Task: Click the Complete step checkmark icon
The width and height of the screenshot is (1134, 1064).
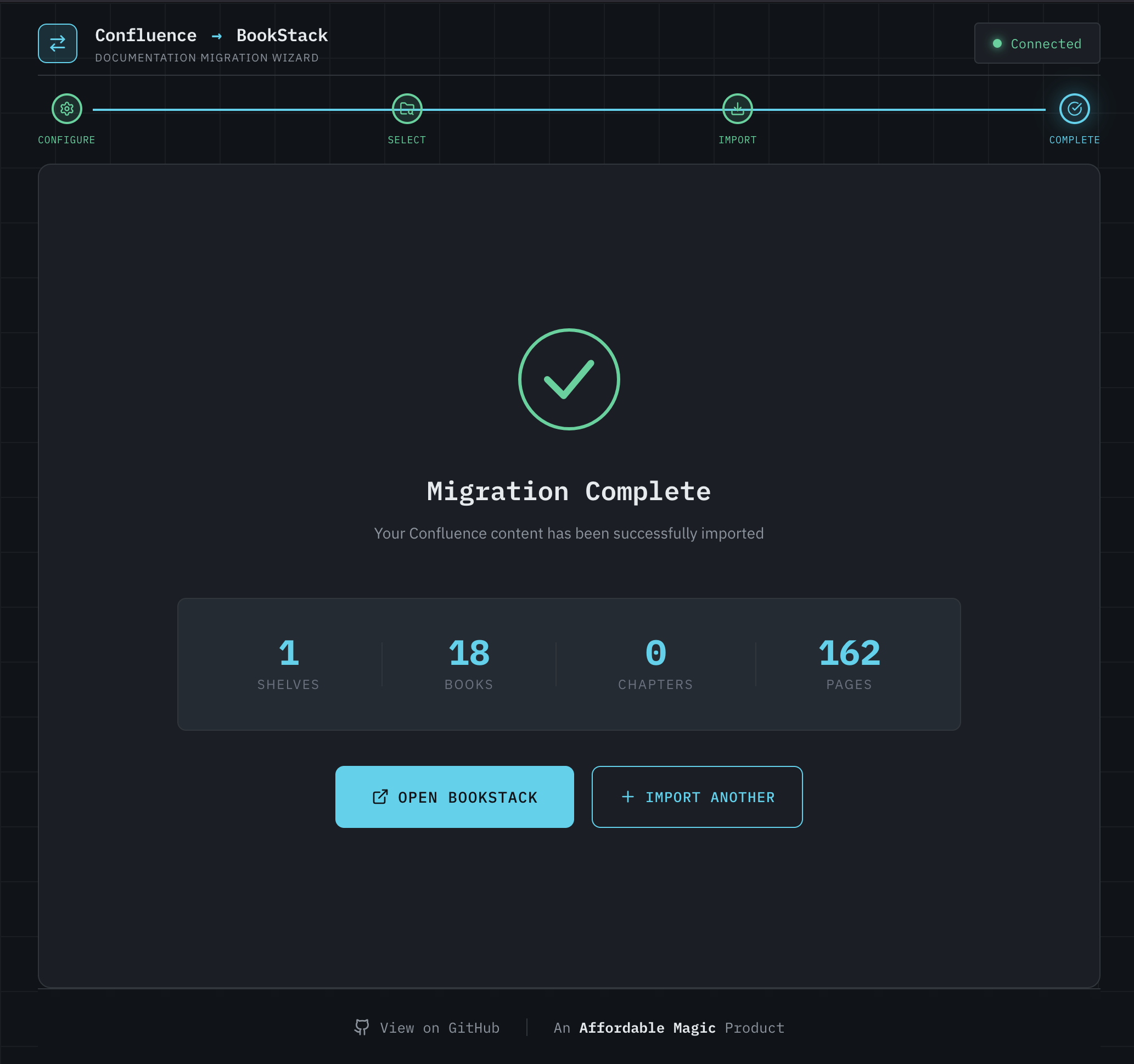Action: [1074, 108]
